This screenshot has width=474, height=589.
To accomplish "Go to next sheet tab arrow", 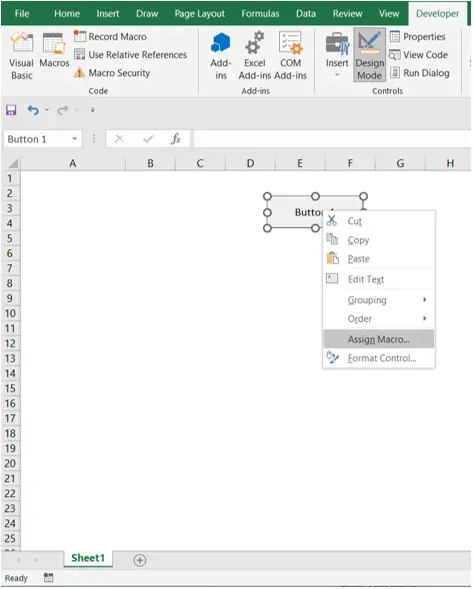I will tap(36, 560).
